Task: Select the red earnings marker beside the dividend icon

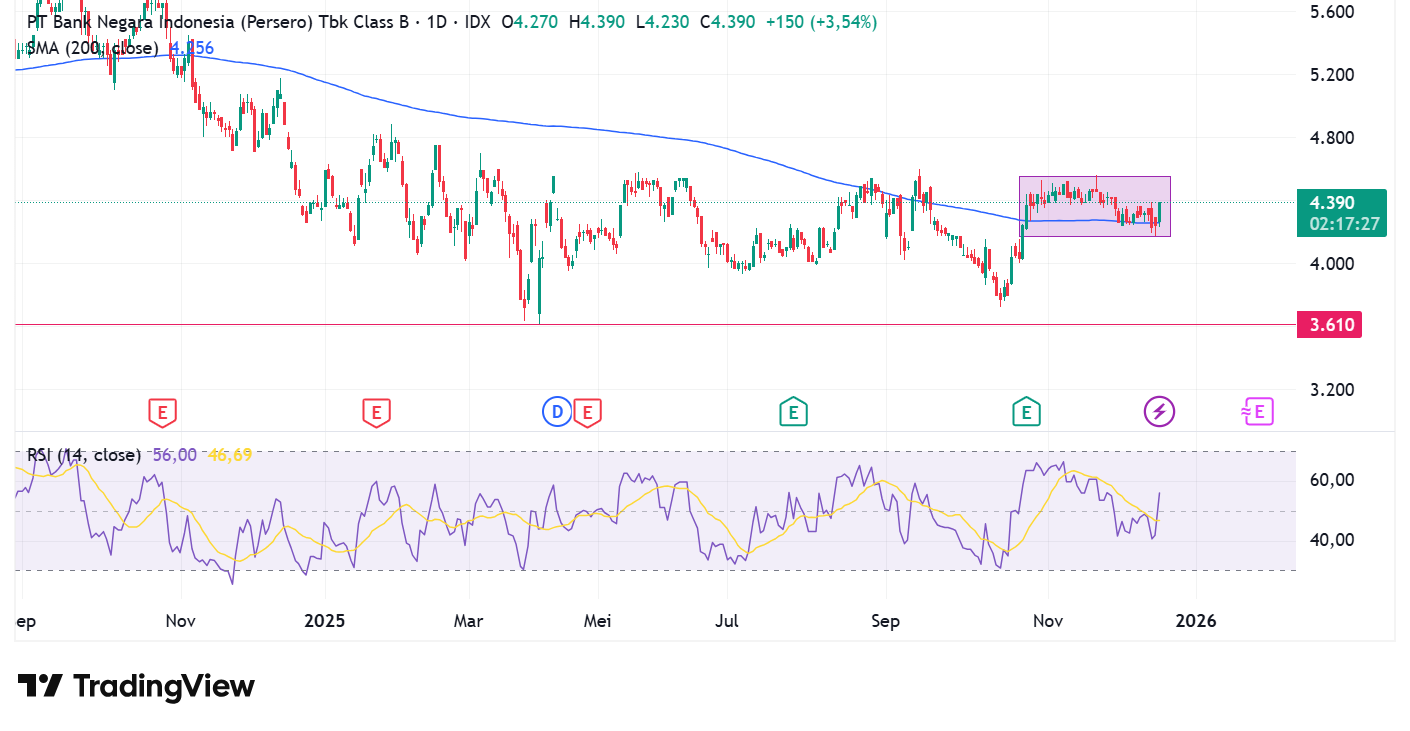Action: [587, 412]
